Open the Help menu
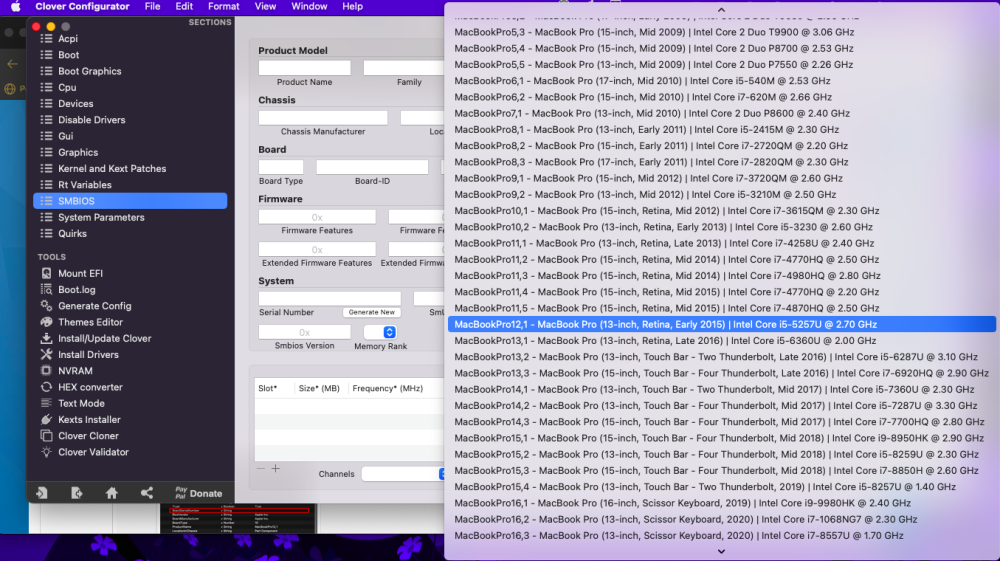The width and height of the screenshot is (1000, 561). coord(353,6)
